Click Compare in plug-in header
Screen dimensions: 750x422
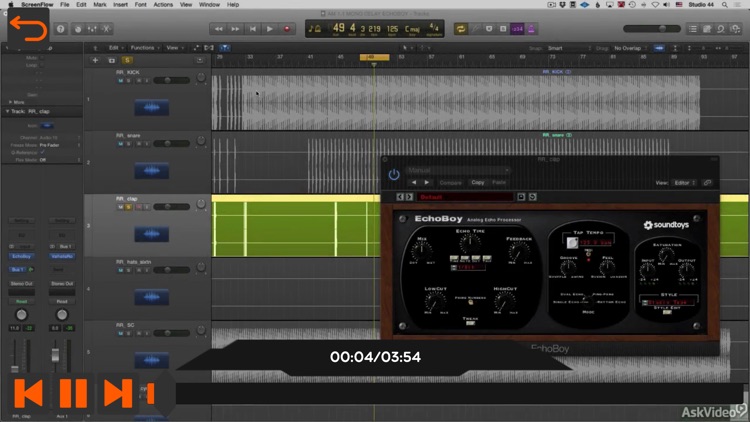tap(450, 183)
